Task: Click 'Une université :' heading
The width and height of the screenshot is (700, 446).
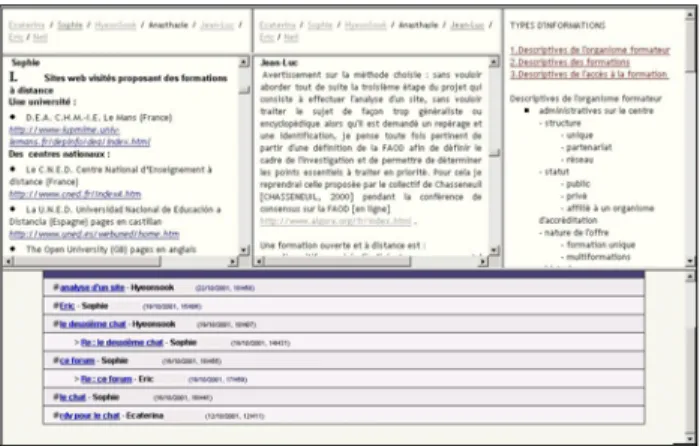Action: point(42,102)
